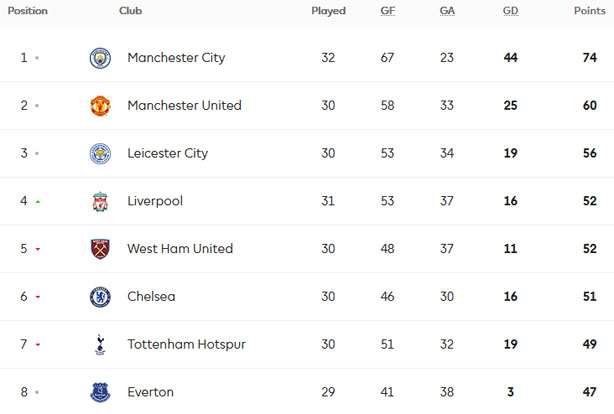The width and height of the screenshot is (614, 414).
Task: Click the Position column header
Action: [x=27, y=11]
